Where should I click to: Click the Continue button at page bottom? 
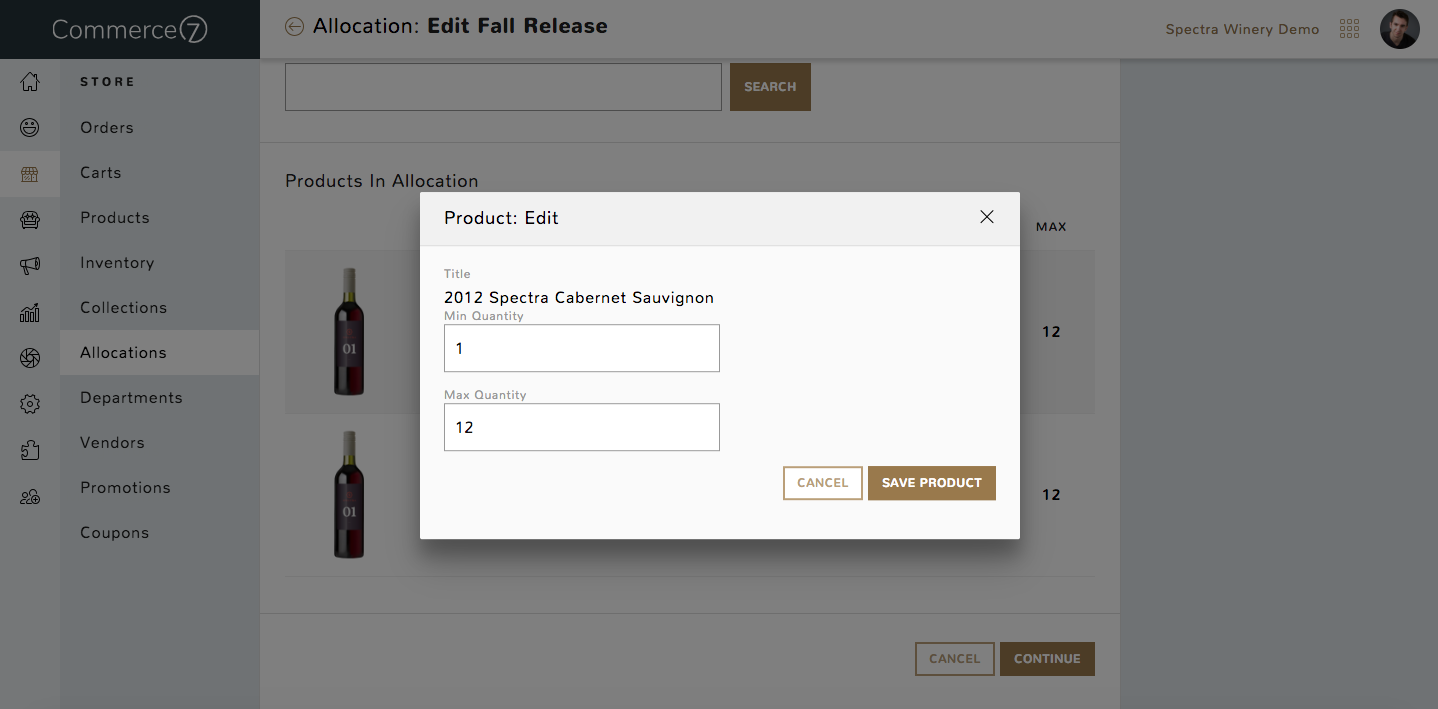[1047, 659]
